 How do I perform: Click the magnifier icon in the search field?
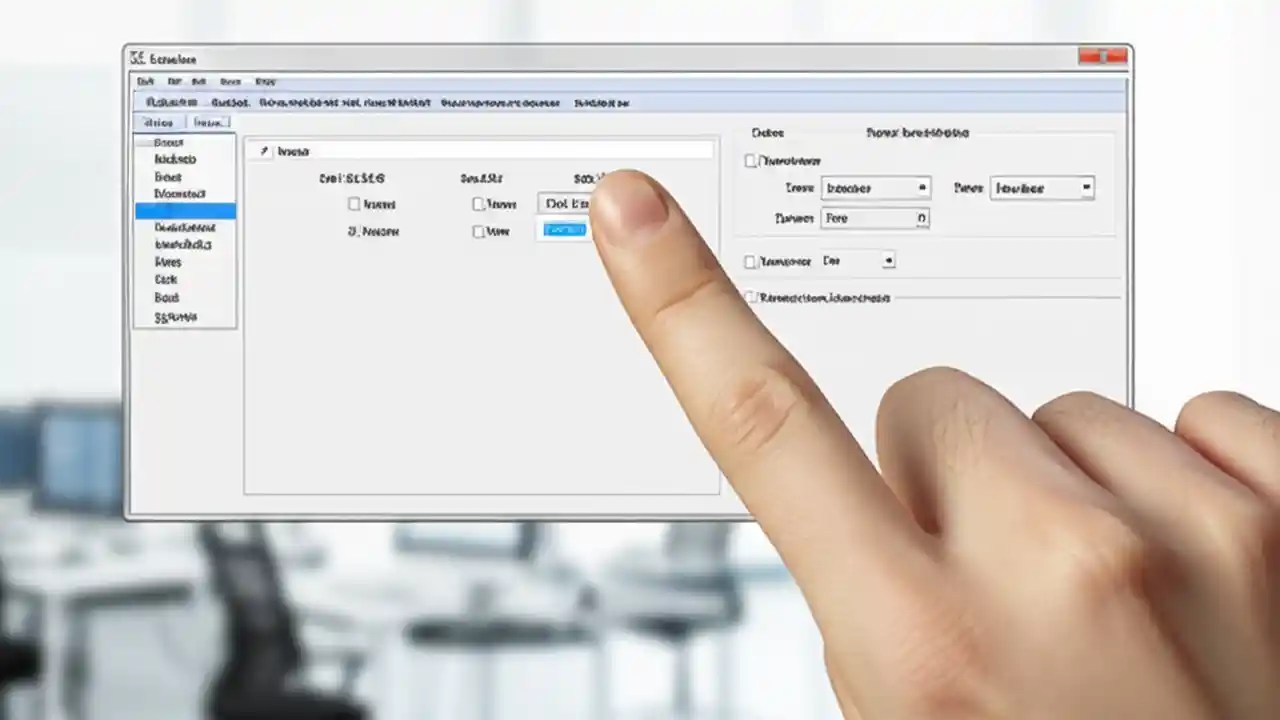[264, 150]
